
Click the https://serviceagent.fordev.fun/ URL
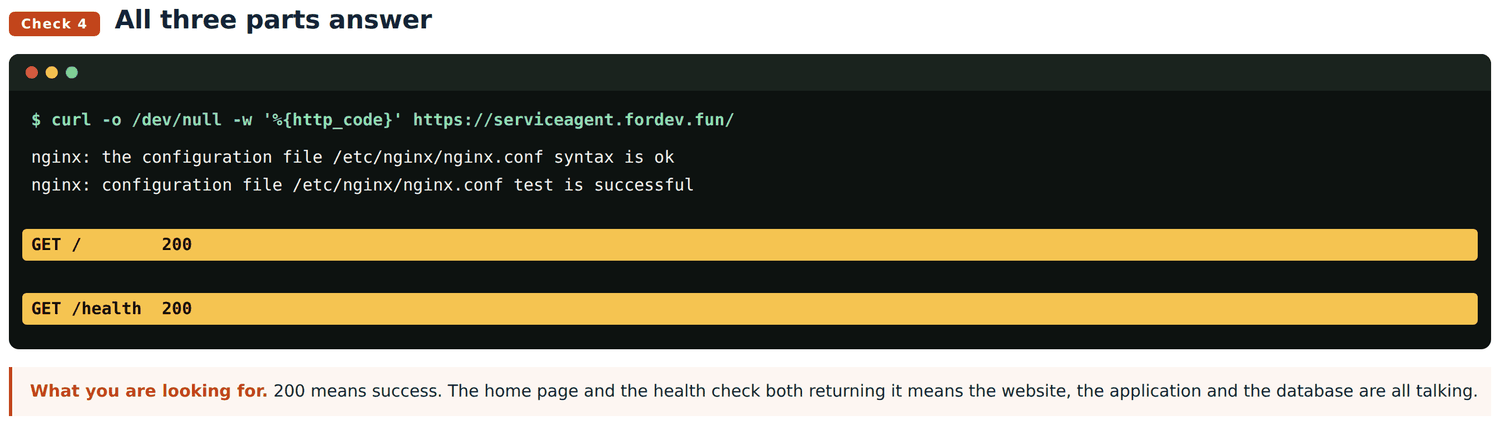point(573,120)
